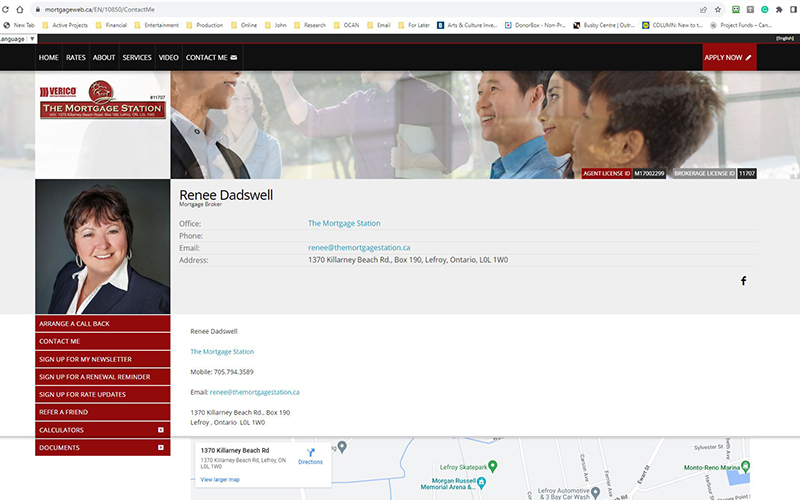Screen dimensions: 800x500
Task: Open the Online bookmarks folder
Action: (x=244, y=25)
